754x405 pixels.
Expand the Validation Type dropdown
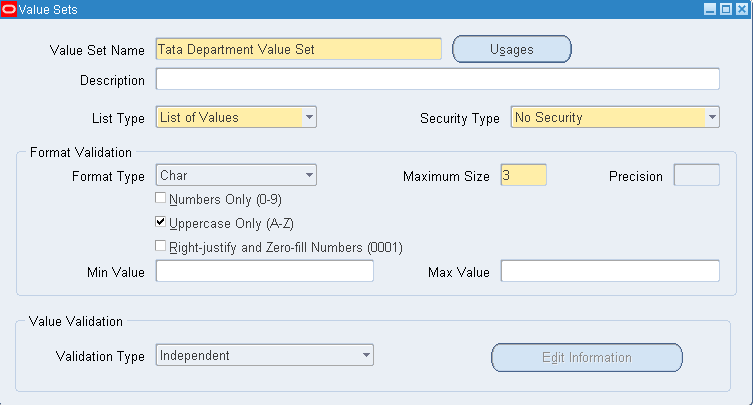pyautogui.click(x=366, y=355)
